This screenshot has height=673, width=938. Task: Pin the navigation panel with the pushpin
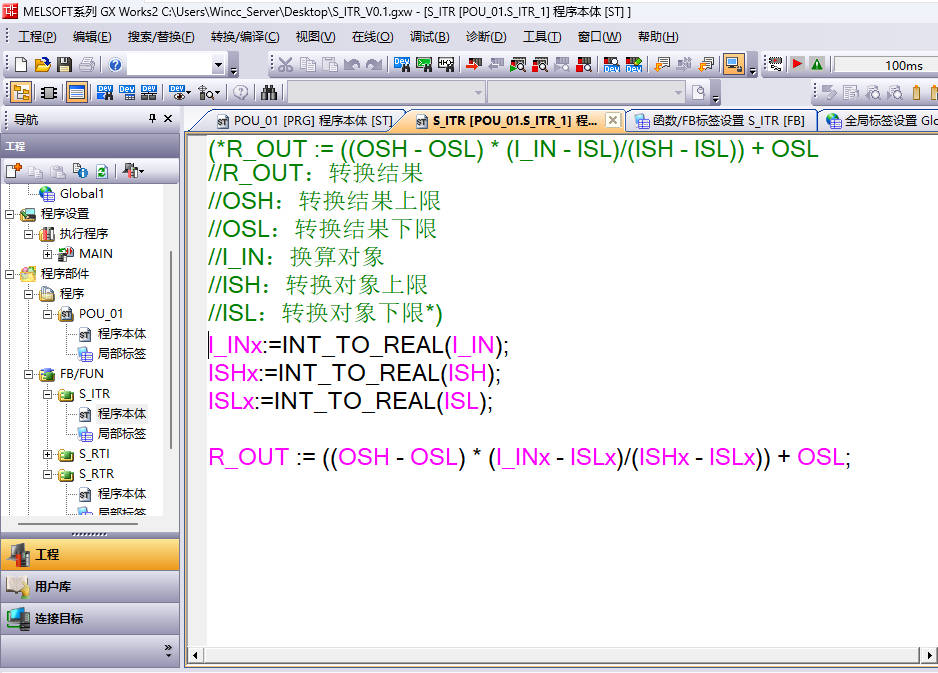click(152, 119)
